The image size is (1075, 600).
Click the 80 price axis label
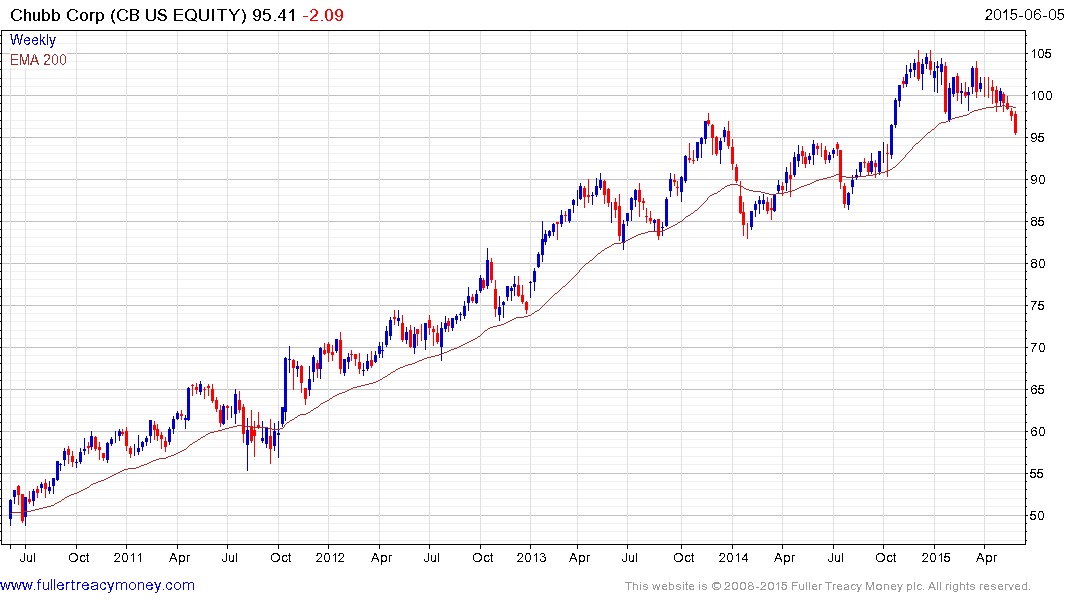pyautogui.click(x=1038, y=264)
